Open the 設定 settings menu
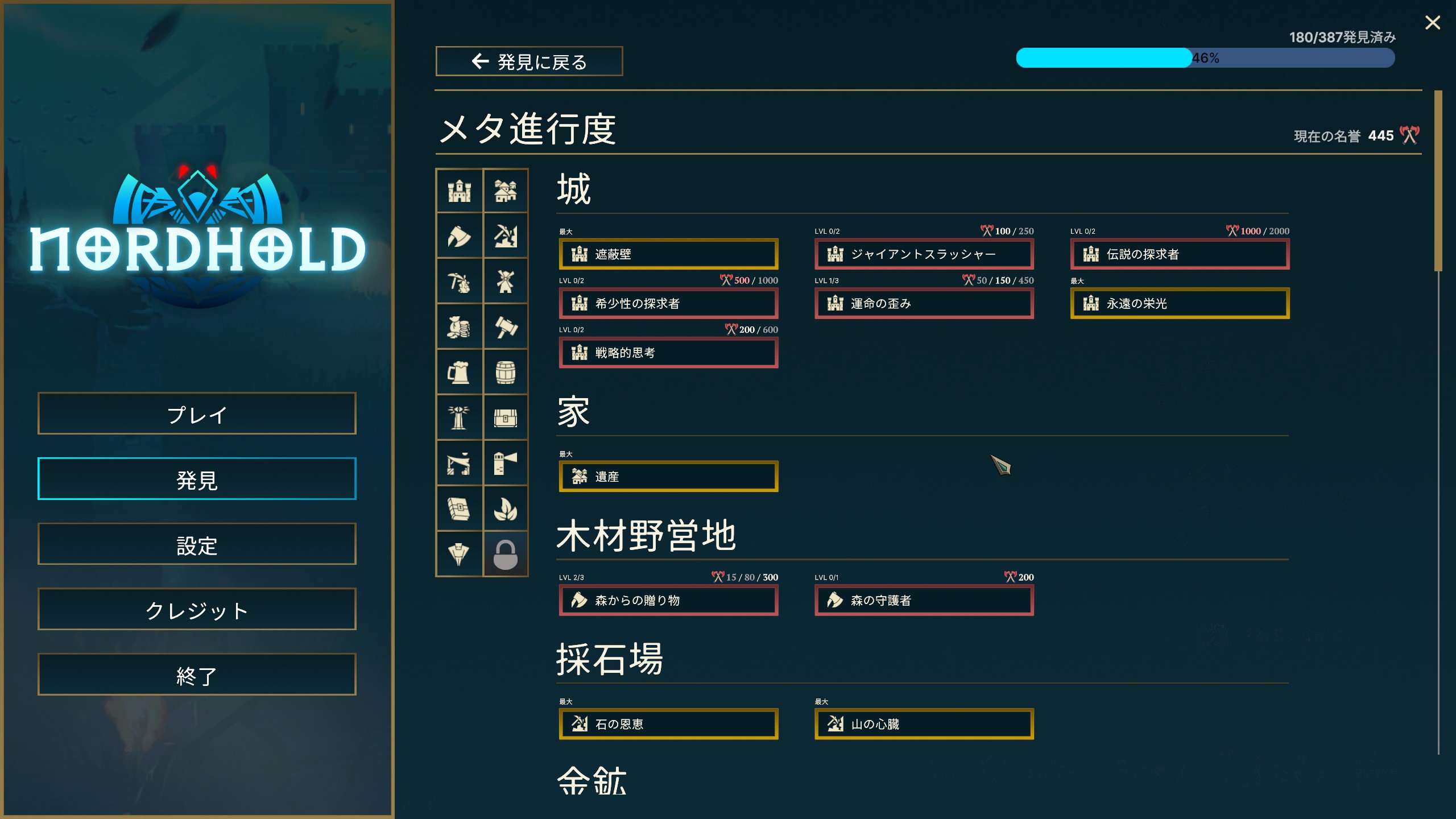The height and width of the screenshot is (819, 1456). (197, 544)
